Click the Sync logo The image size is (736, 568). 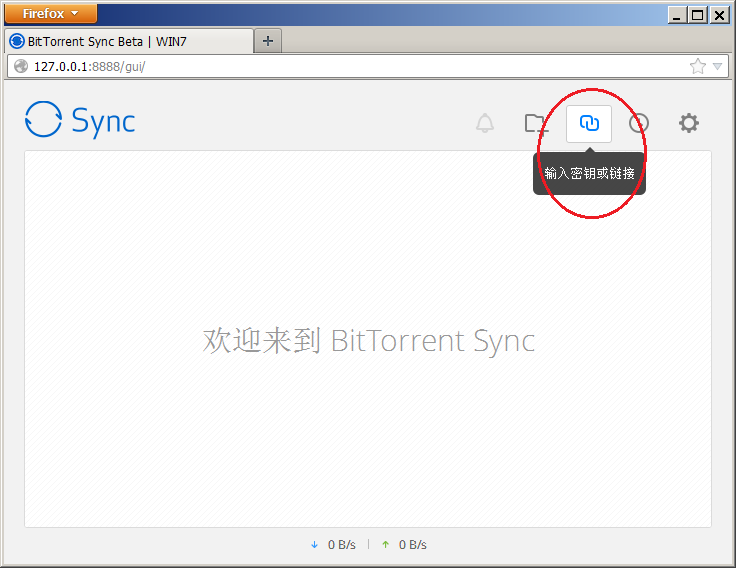80,120
